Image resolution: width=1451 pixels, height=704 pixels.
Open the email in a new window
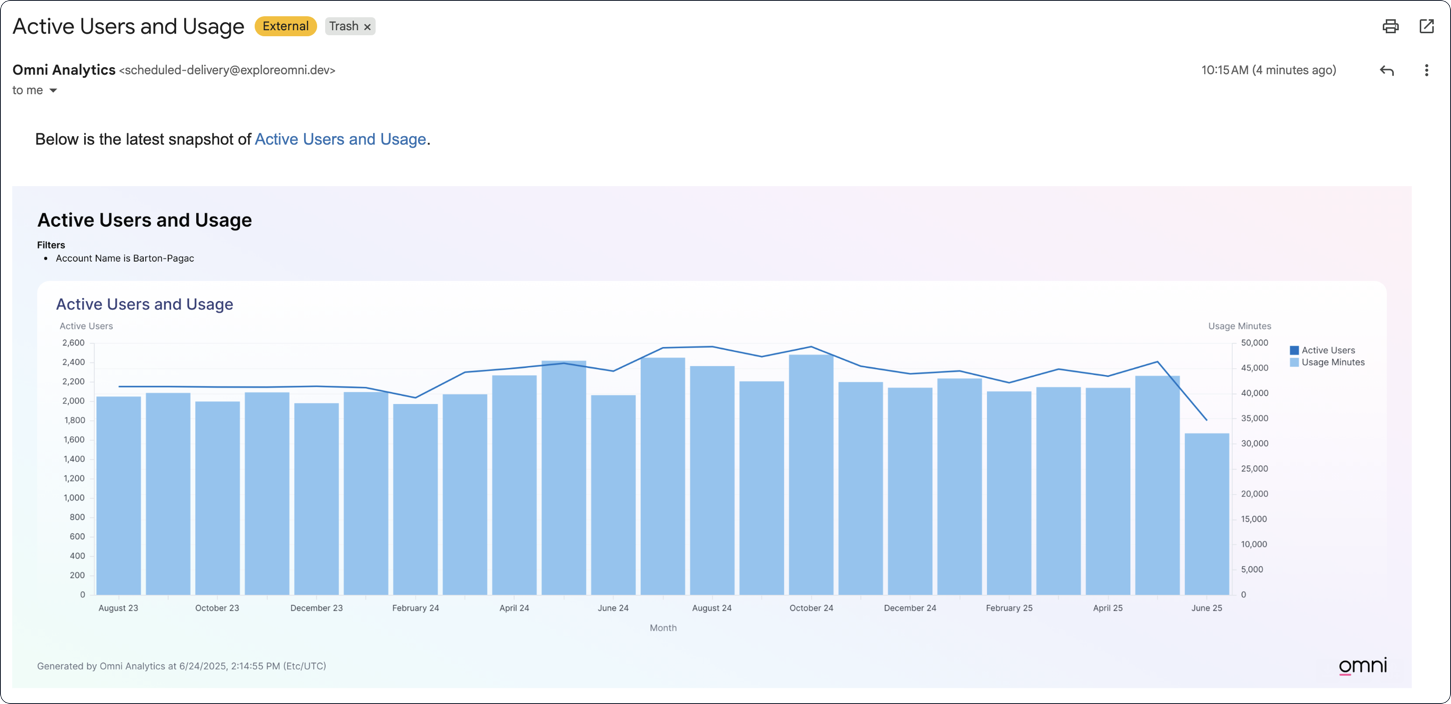[x=1427, y=27]
